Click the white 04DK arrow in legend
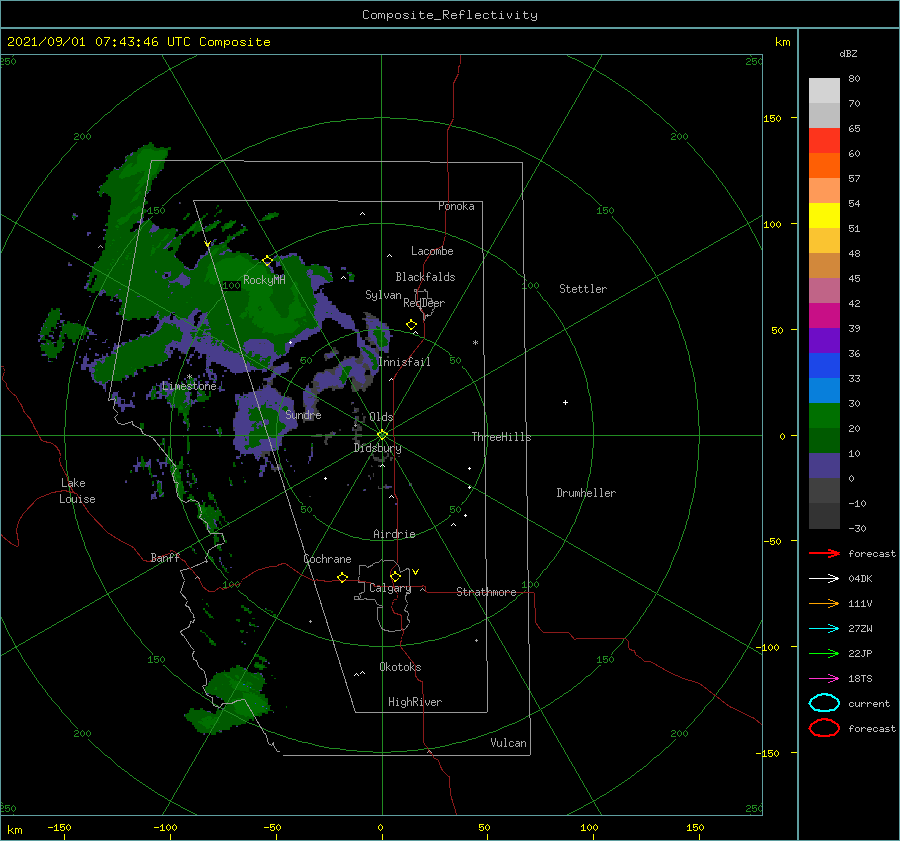Image resolution: width=900 pixels, height=841 pixels. [x=824, y=579]
